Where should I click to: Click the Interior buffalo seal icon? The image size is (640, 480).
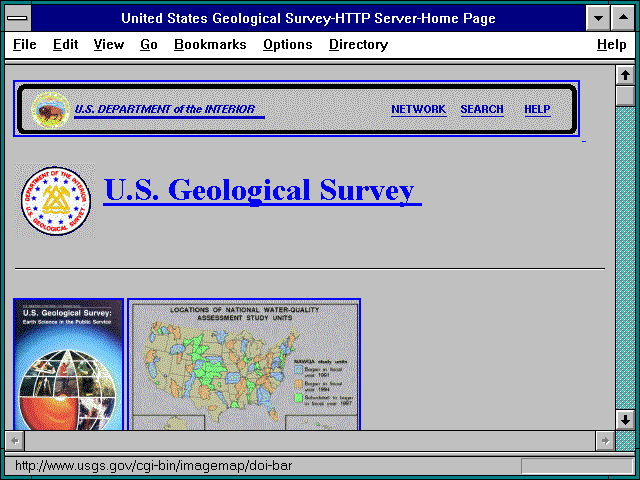(51, 110)
